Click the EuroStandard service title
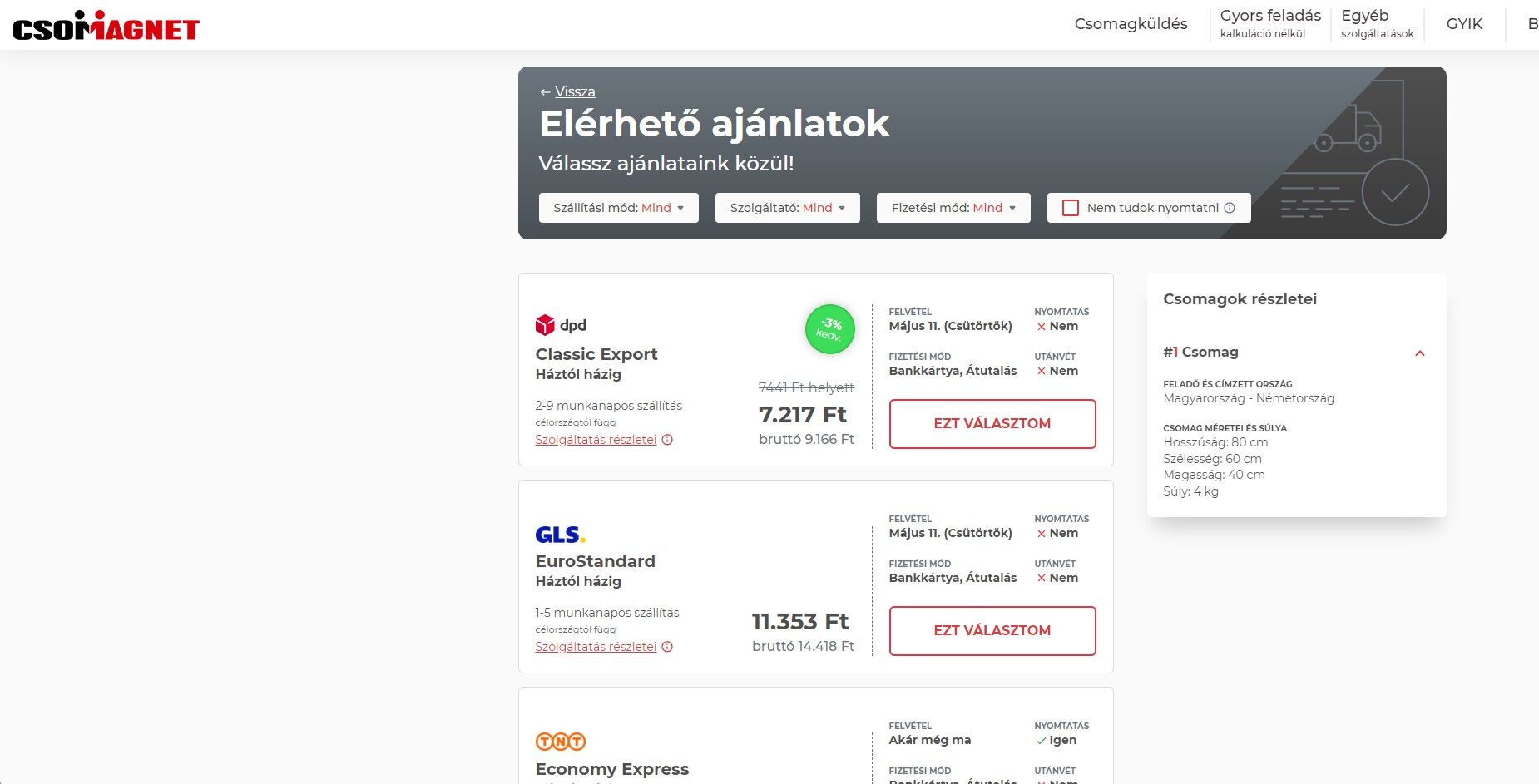The image size is (1539, 784). point(595,561)
